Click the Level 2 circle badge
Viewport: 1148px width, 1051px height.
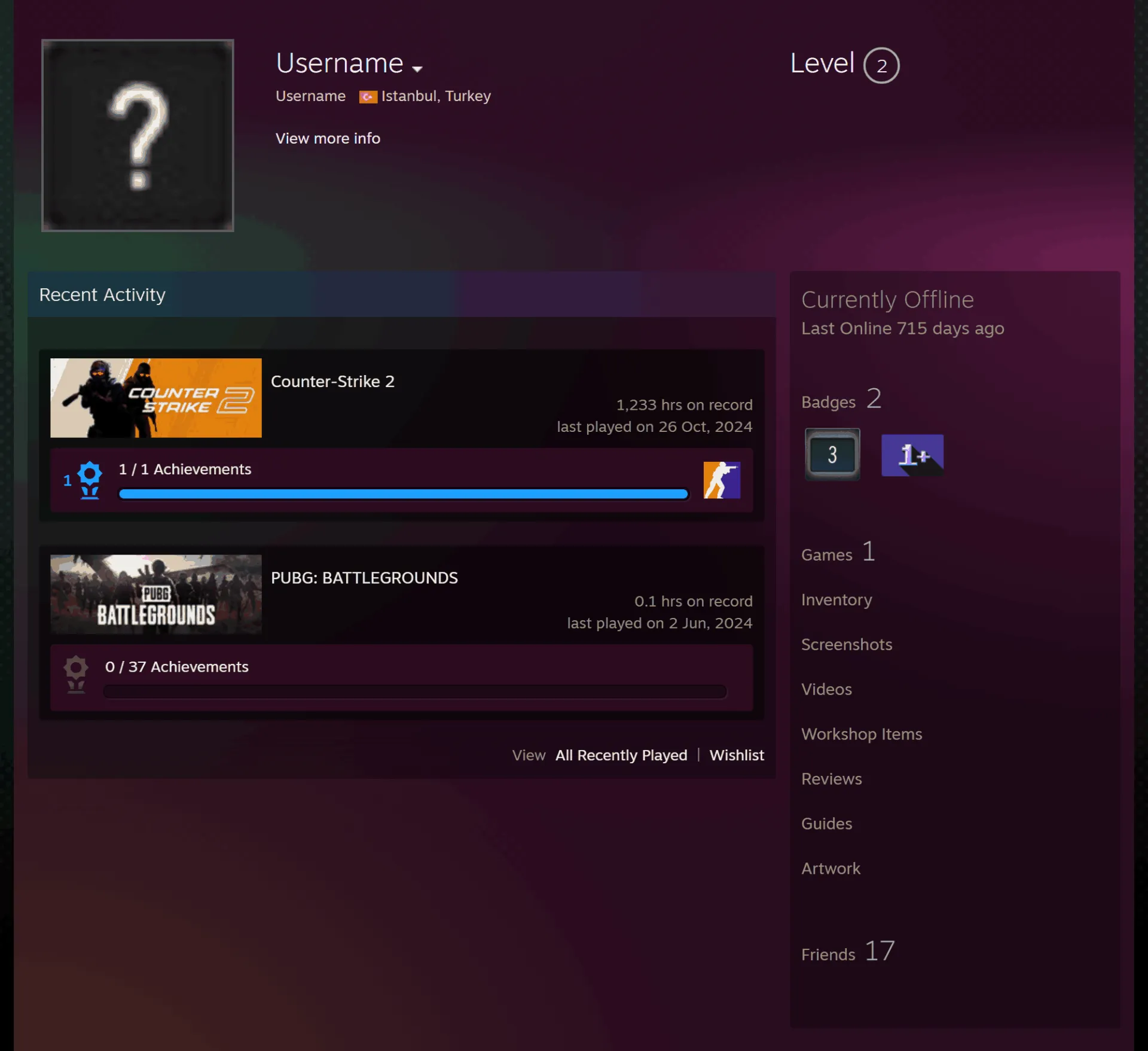(x=881, y=65)
